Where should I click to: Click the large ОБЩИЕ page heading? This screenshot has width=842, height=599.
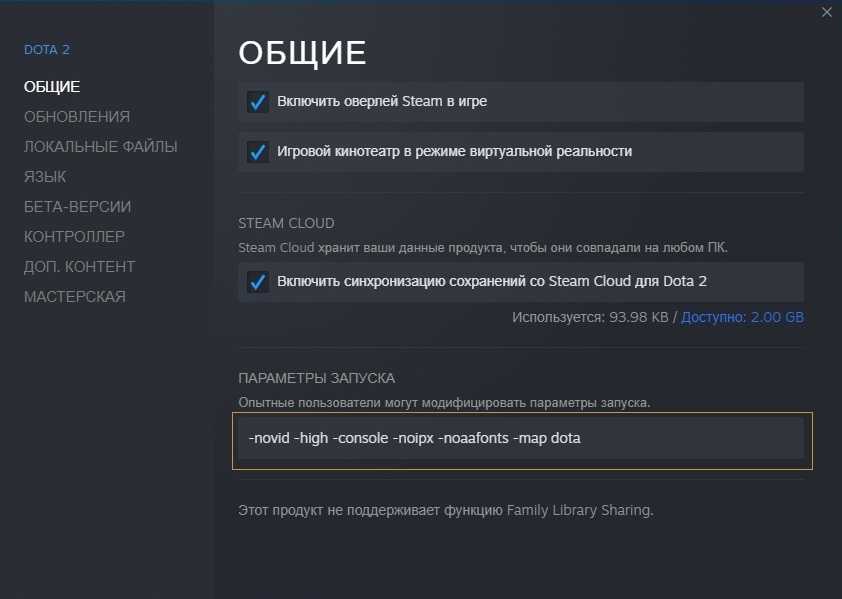[x=302, y=54]
